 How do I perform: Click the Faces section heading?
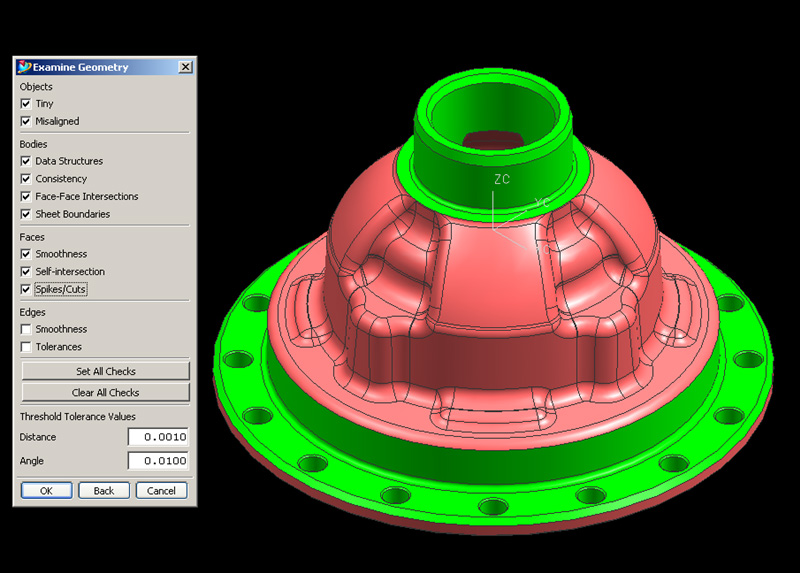pyautogui.click(x=32, y=237)
